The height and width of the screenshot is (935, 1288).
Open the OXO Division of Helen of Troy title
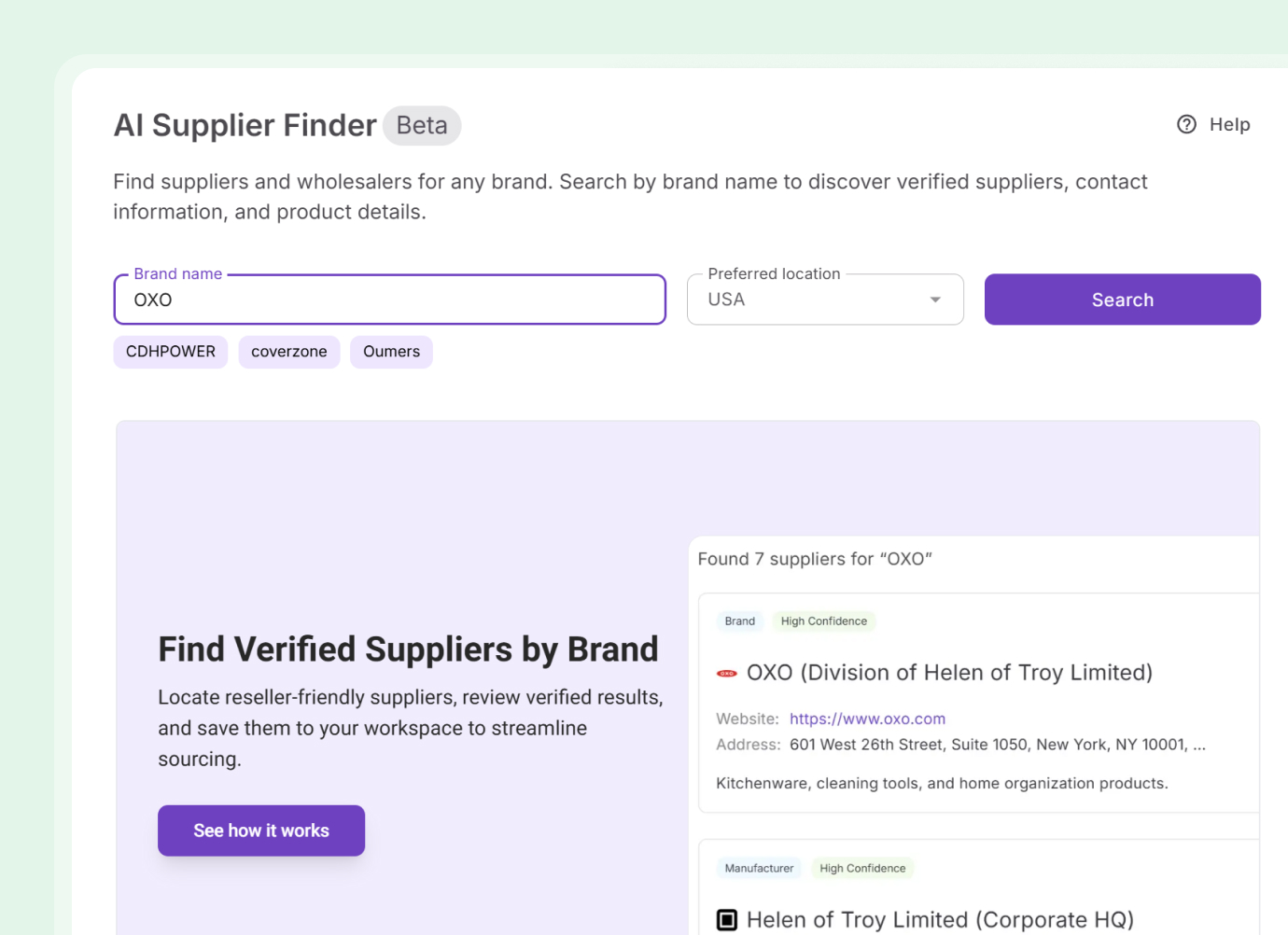(x=949, y=673)
